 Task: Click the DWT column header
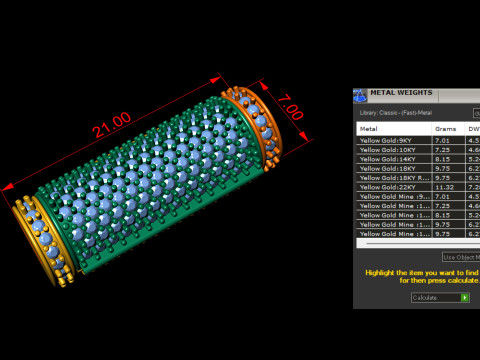[473, 129]
